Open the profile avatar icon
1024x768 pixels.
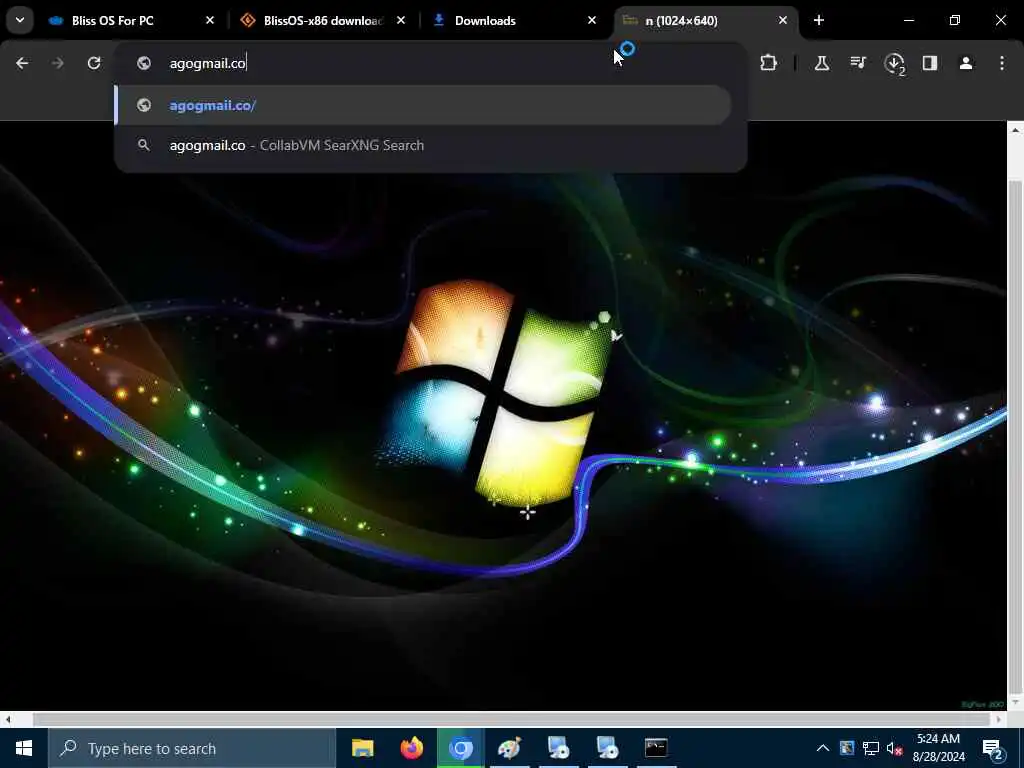pyautogui.click(x=966, y=63)
